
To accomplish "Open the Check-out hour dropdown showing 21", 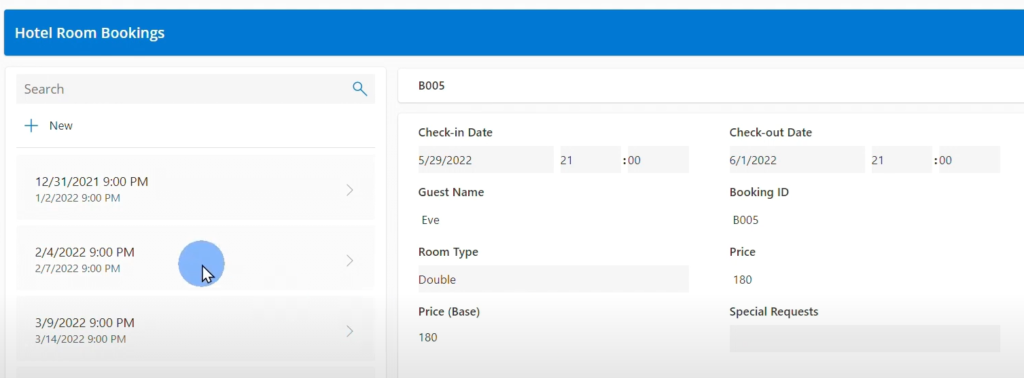I will click(x=902, y=160).
